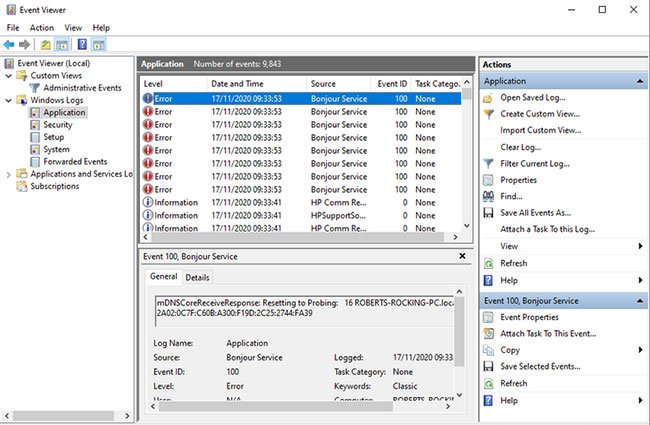Open the Help menu in menu bar
Image resolution: width=650 pixels, height=425 pixels.
[x=101, y=28]
